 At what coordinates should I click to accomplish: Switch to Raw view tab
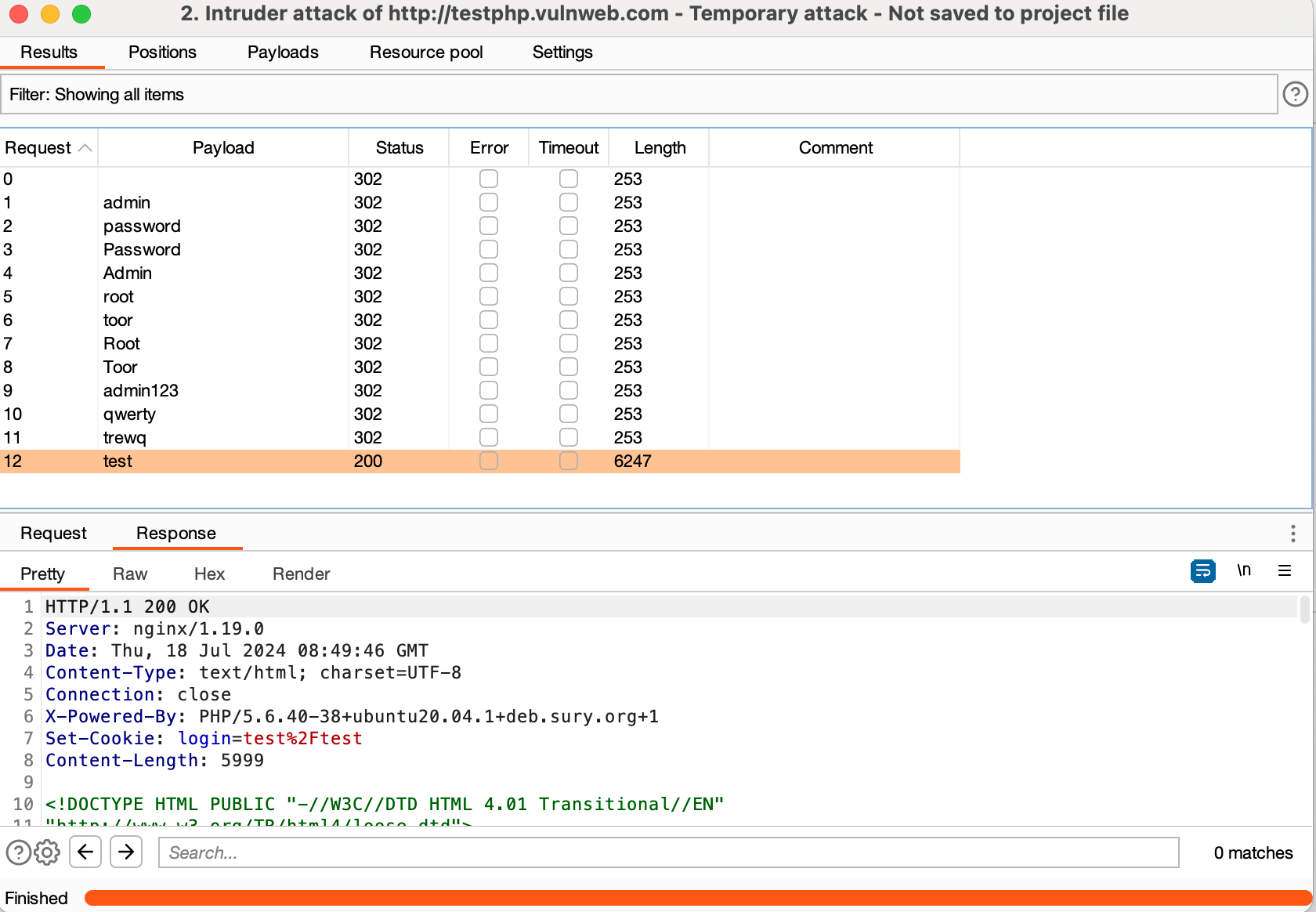point(130,574)
